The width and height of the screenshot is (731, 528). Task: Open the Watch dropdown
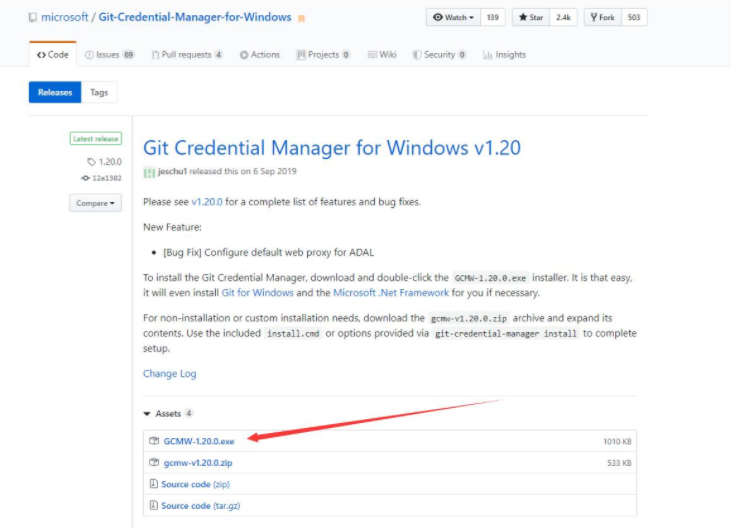coord(453,17)
